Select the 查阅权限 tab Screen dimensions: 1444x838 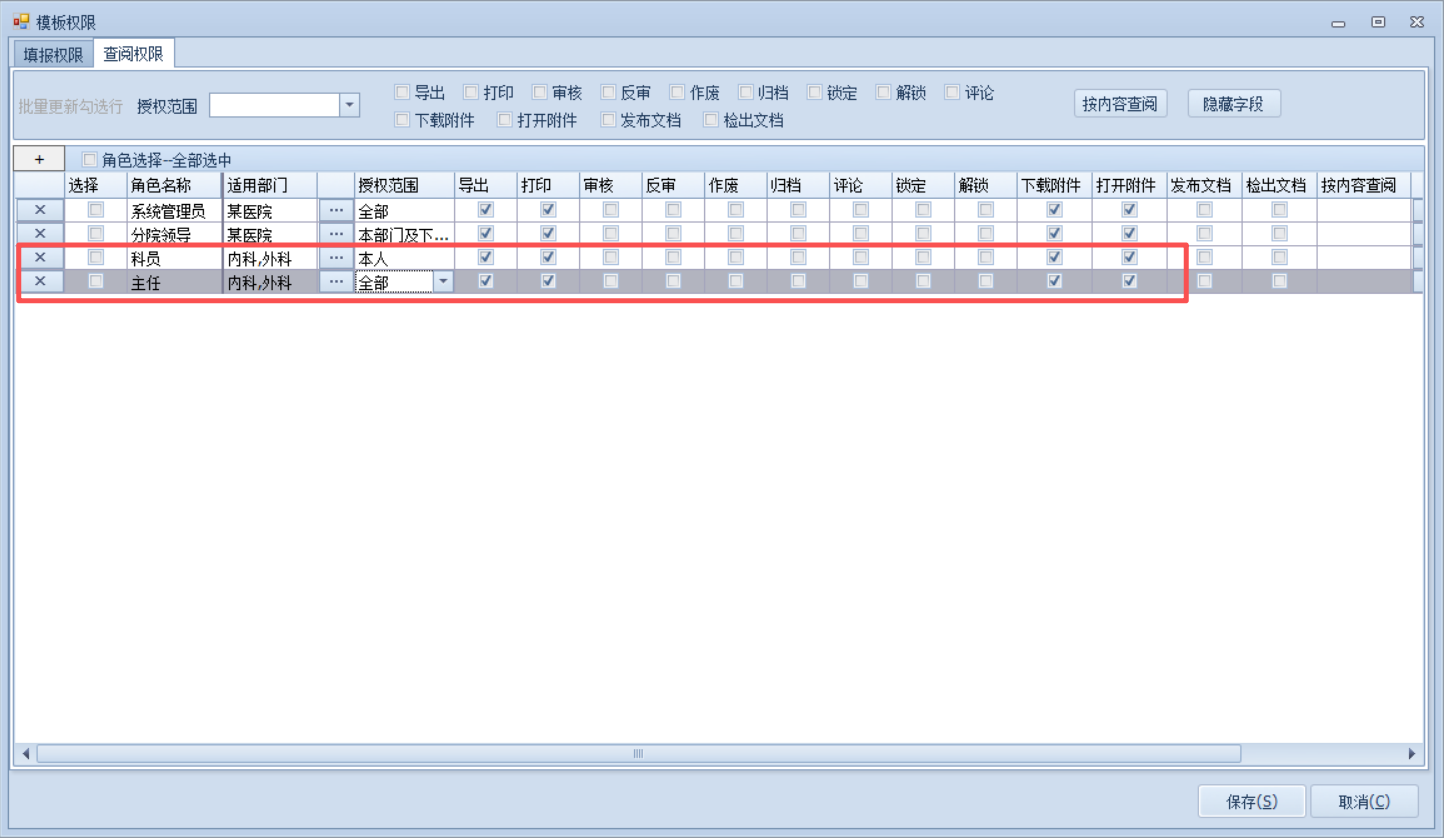tap(133, 55)
